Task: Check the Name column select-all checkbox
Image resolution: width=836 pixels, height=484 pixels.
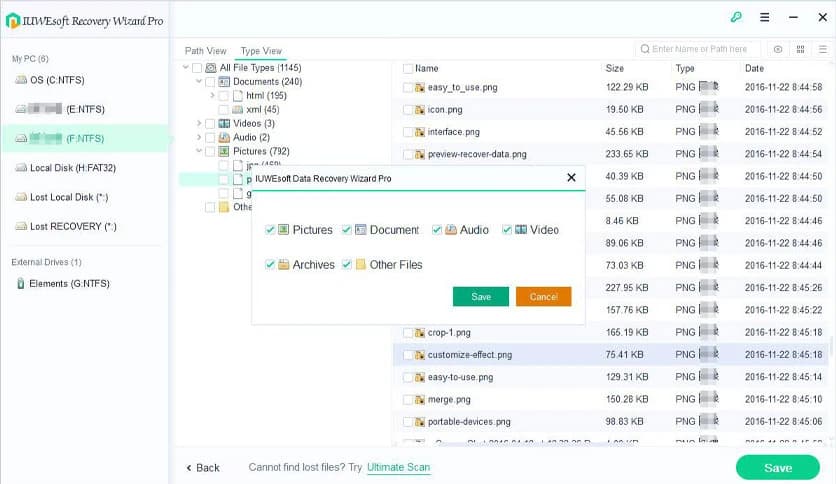Action: [x=408, y=68]
